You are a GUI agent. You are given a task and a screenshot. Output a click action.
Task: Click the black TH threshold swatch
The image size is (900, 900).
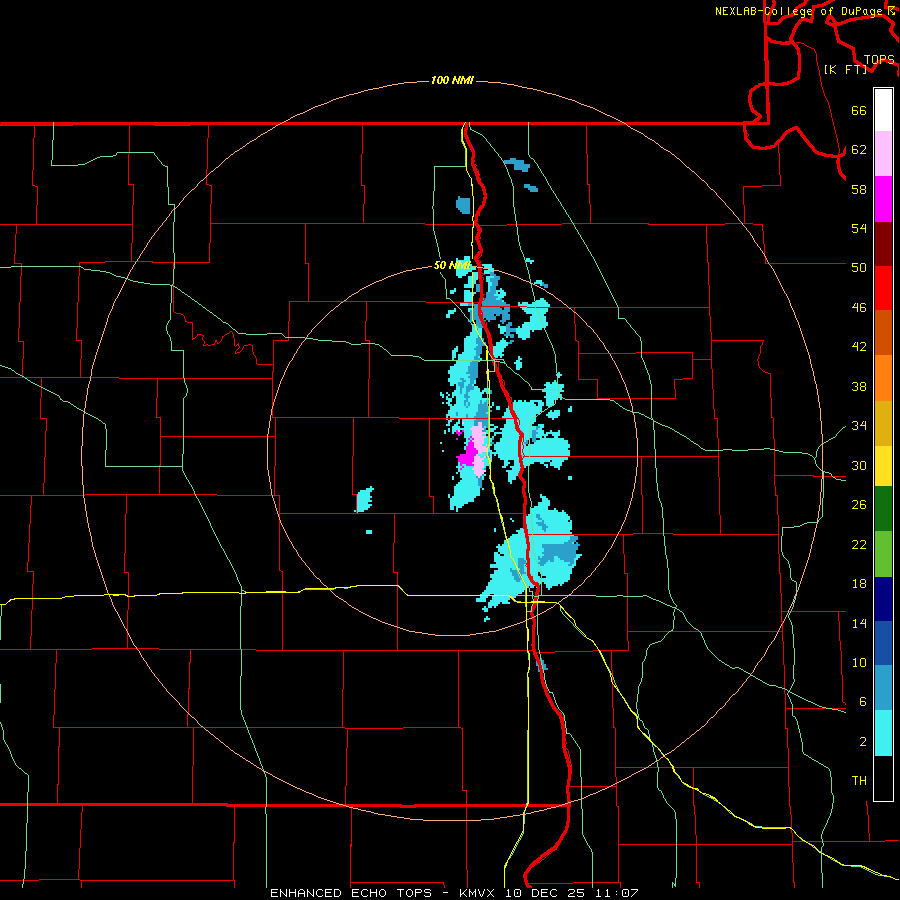883,778
